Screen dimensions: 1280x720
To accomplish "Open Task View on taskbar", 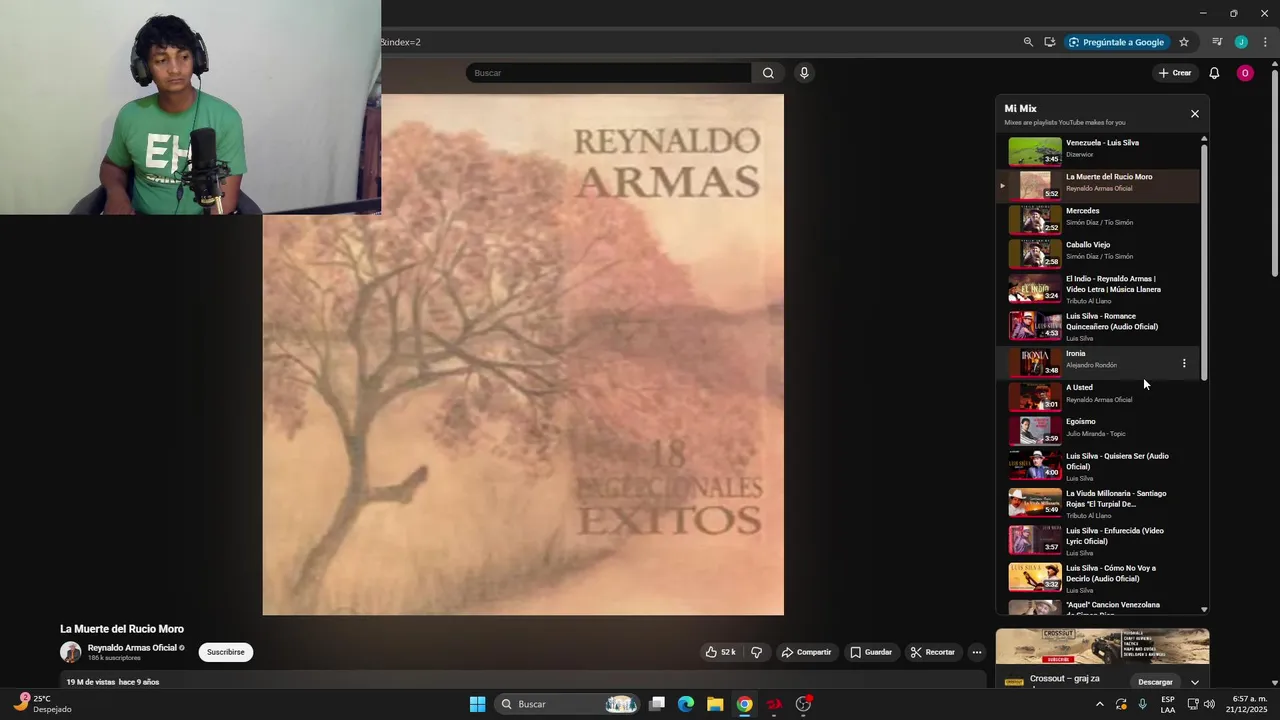I will [657, 704].
